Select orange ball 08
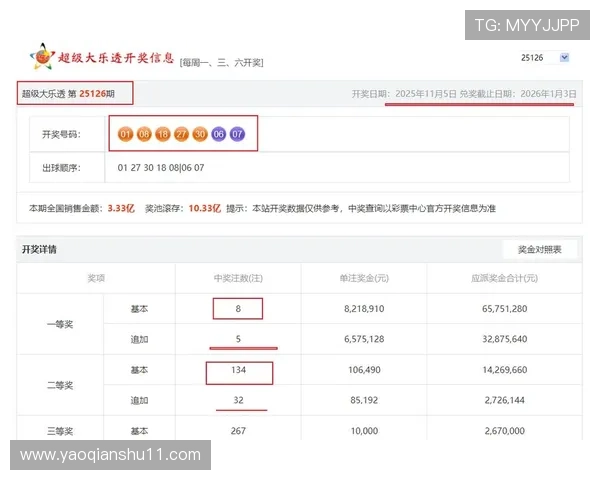The width and height of the screenshot is (600, 480). pyautogui.click(x=144, y=134)
